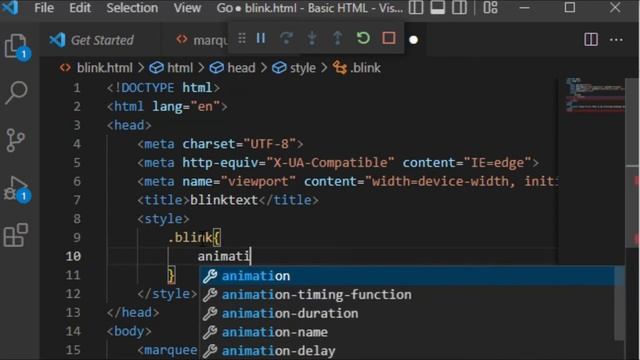Click the 'X-UA-Compatible' attribute value

coord(330,163)
